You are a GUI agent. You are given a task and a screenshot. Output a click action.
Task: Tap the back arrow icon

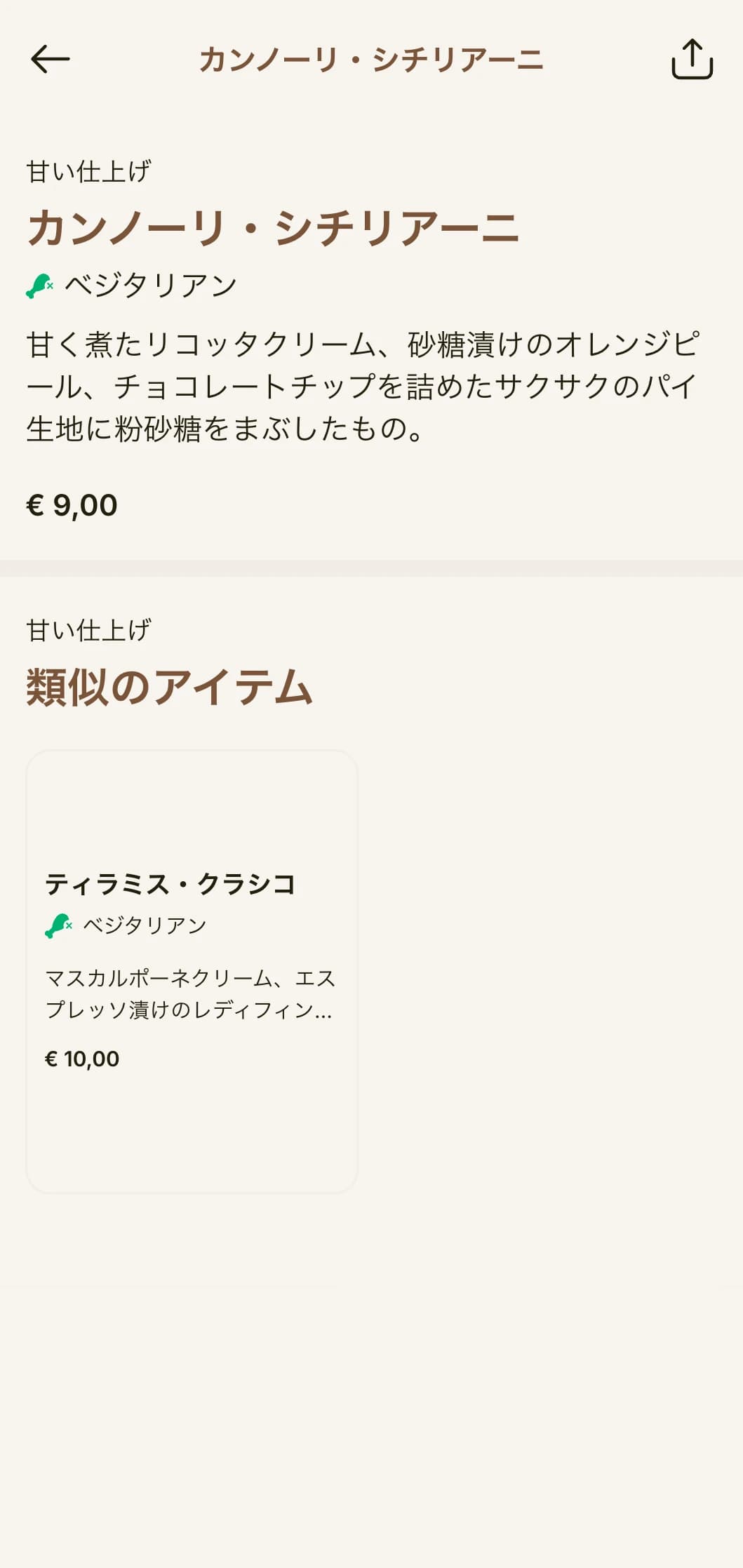tap(51, 59)
